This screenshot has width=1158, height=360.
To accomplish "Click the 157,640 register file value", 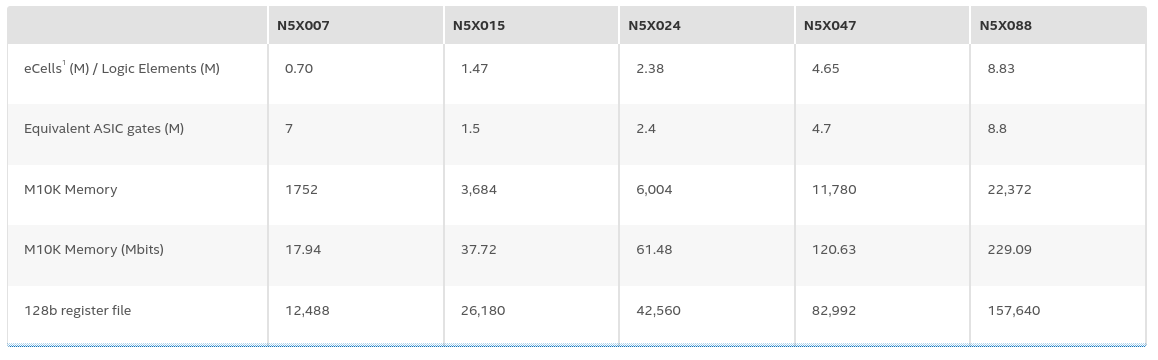I will [x=1013, y=311].
